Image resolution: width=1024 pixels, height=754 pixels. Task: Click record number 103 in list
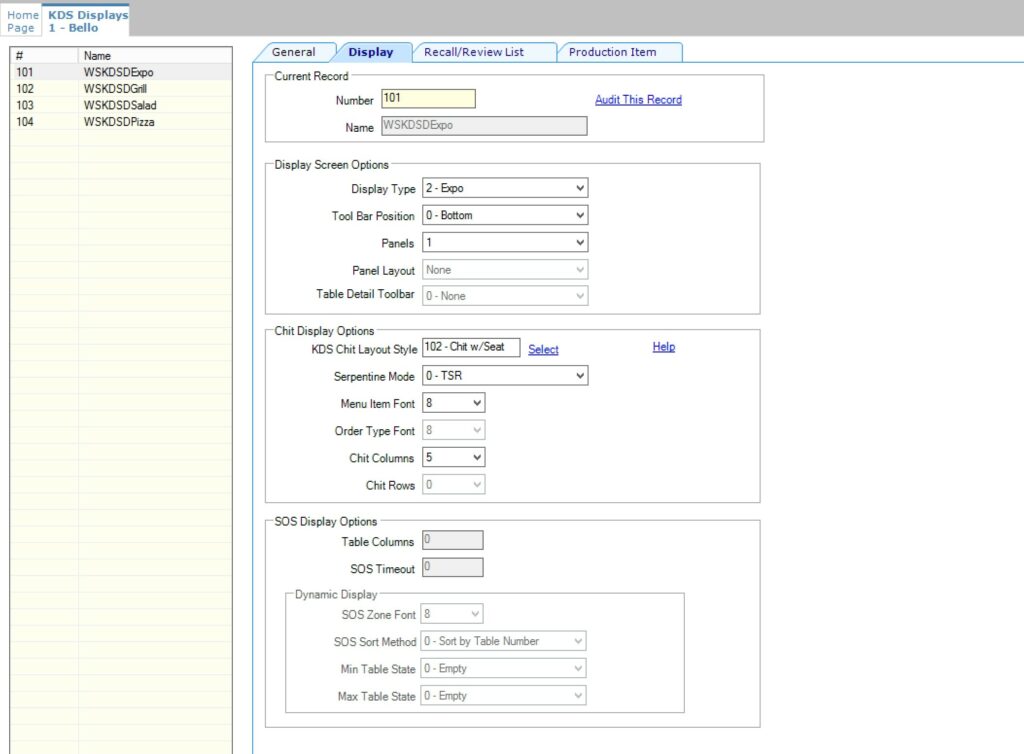(25, 105)
